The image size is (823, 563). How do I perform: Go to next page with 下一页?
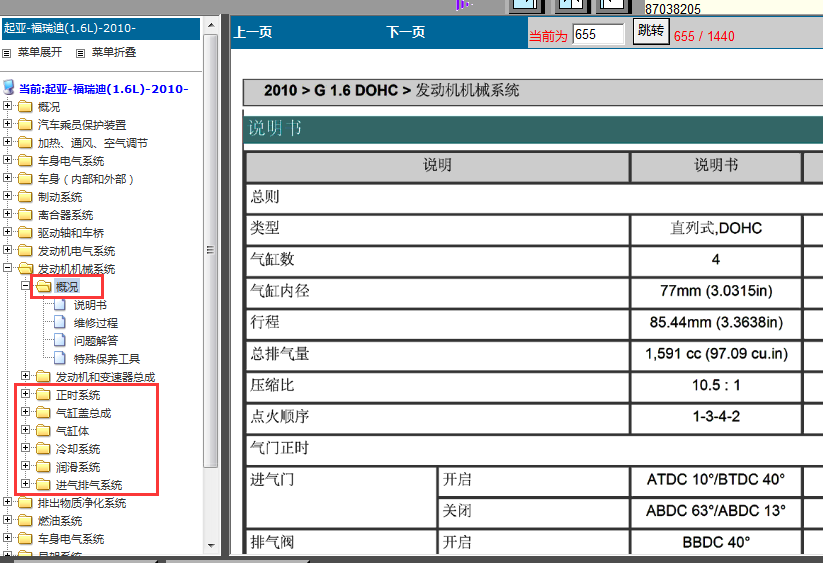pos(406,32)
